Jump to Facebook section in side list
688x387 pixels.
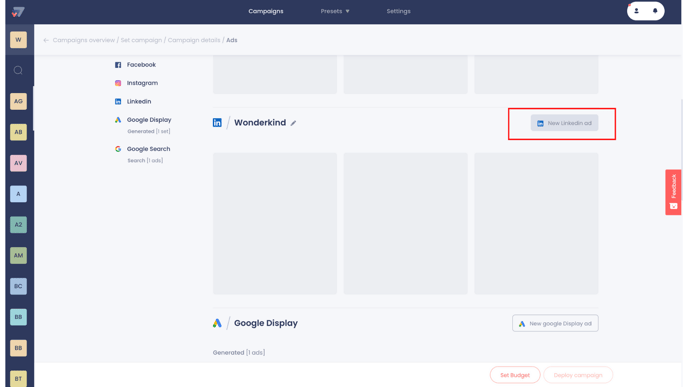[x=135, y=65]
